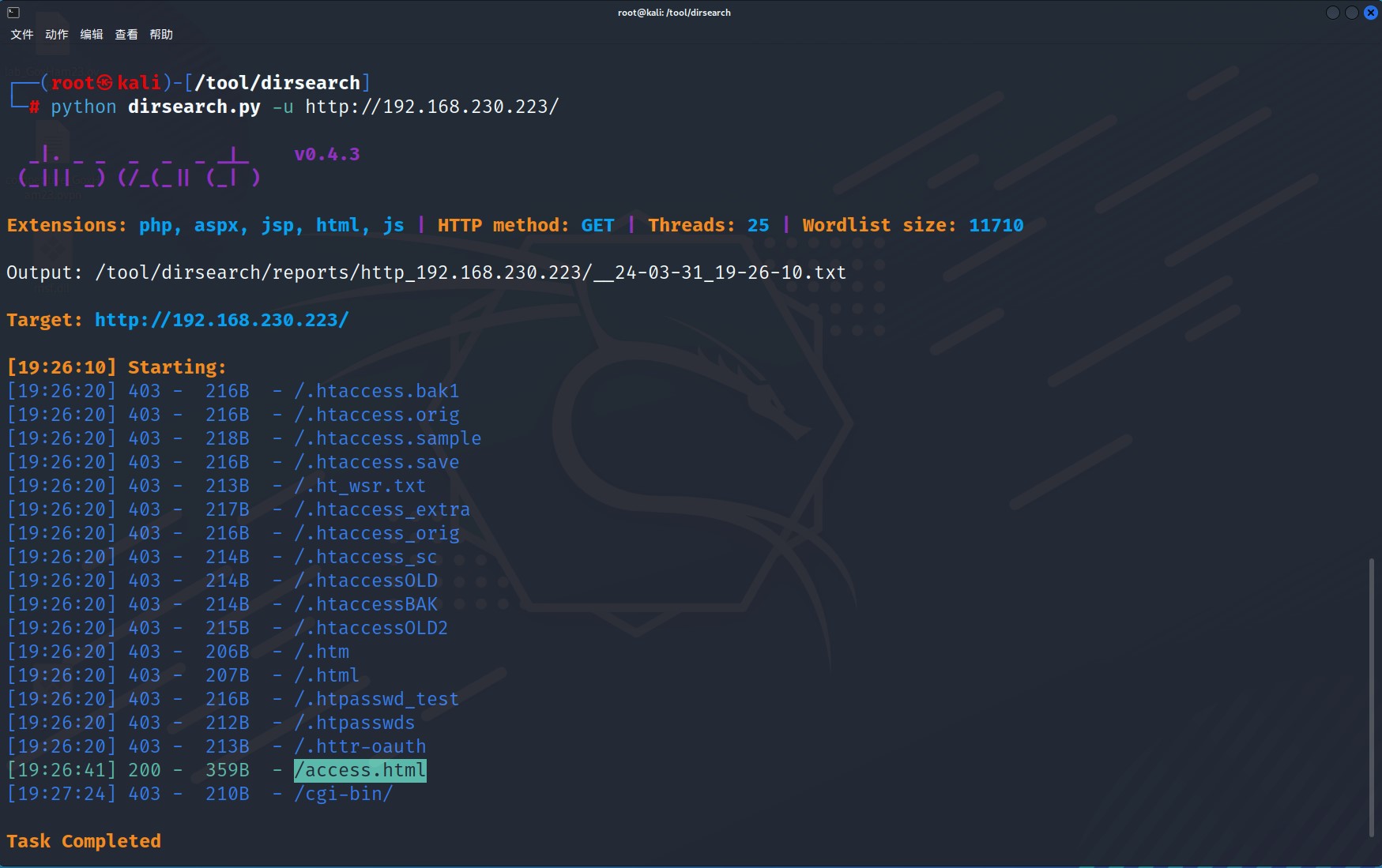Image resolution: width=1382 pixels, height=868 pixels.
Task: Click the HTTP method value GET
Action: pos(598,225)
